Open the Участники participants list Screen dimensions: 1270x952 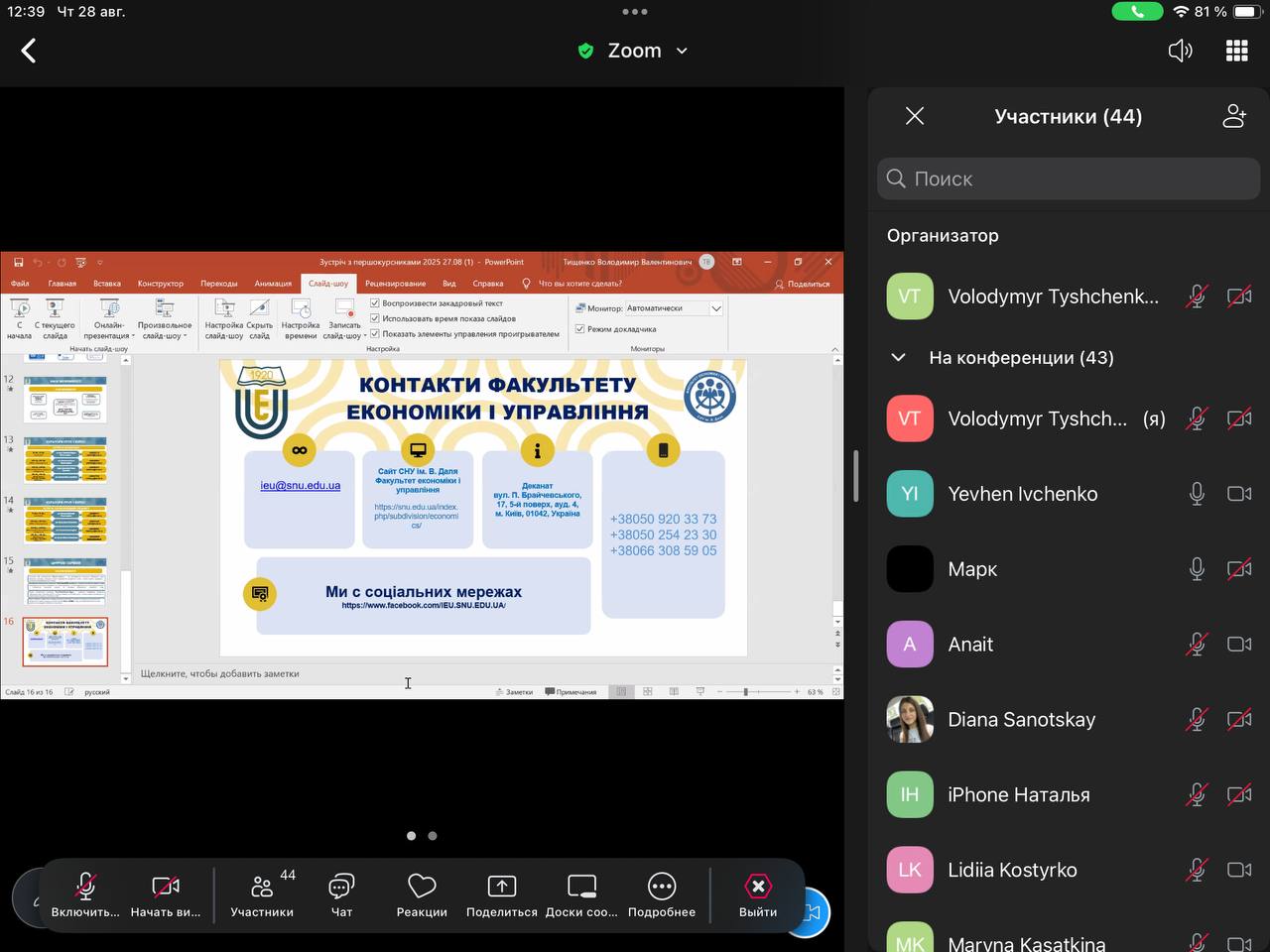pos(262,893)
